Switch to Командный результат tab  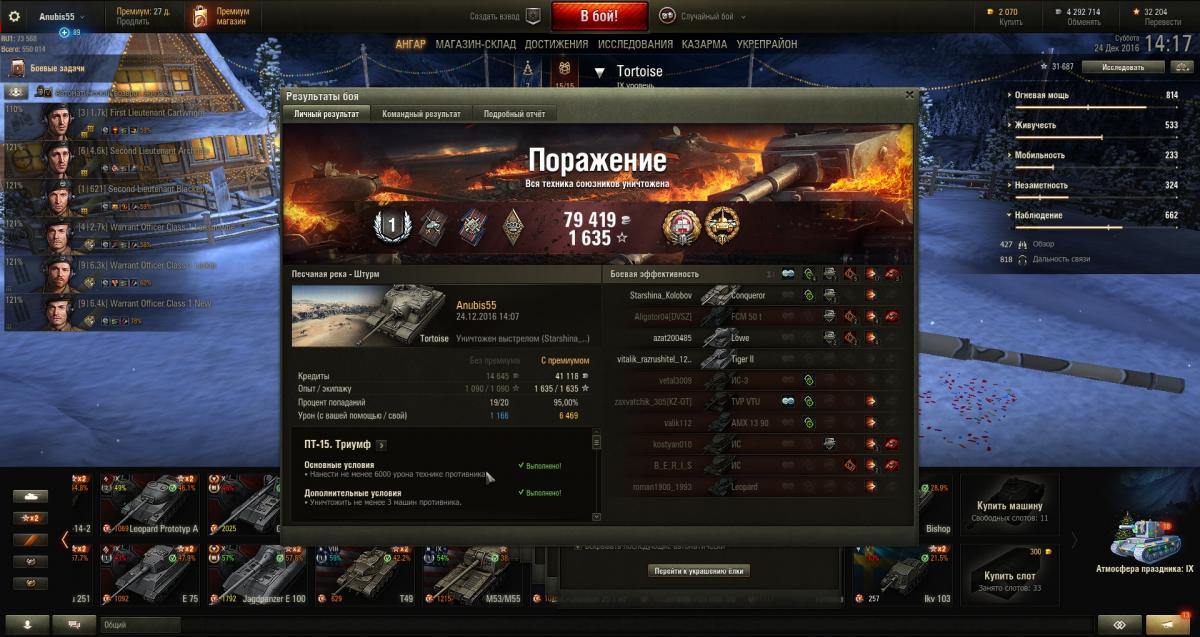[422, 114]
